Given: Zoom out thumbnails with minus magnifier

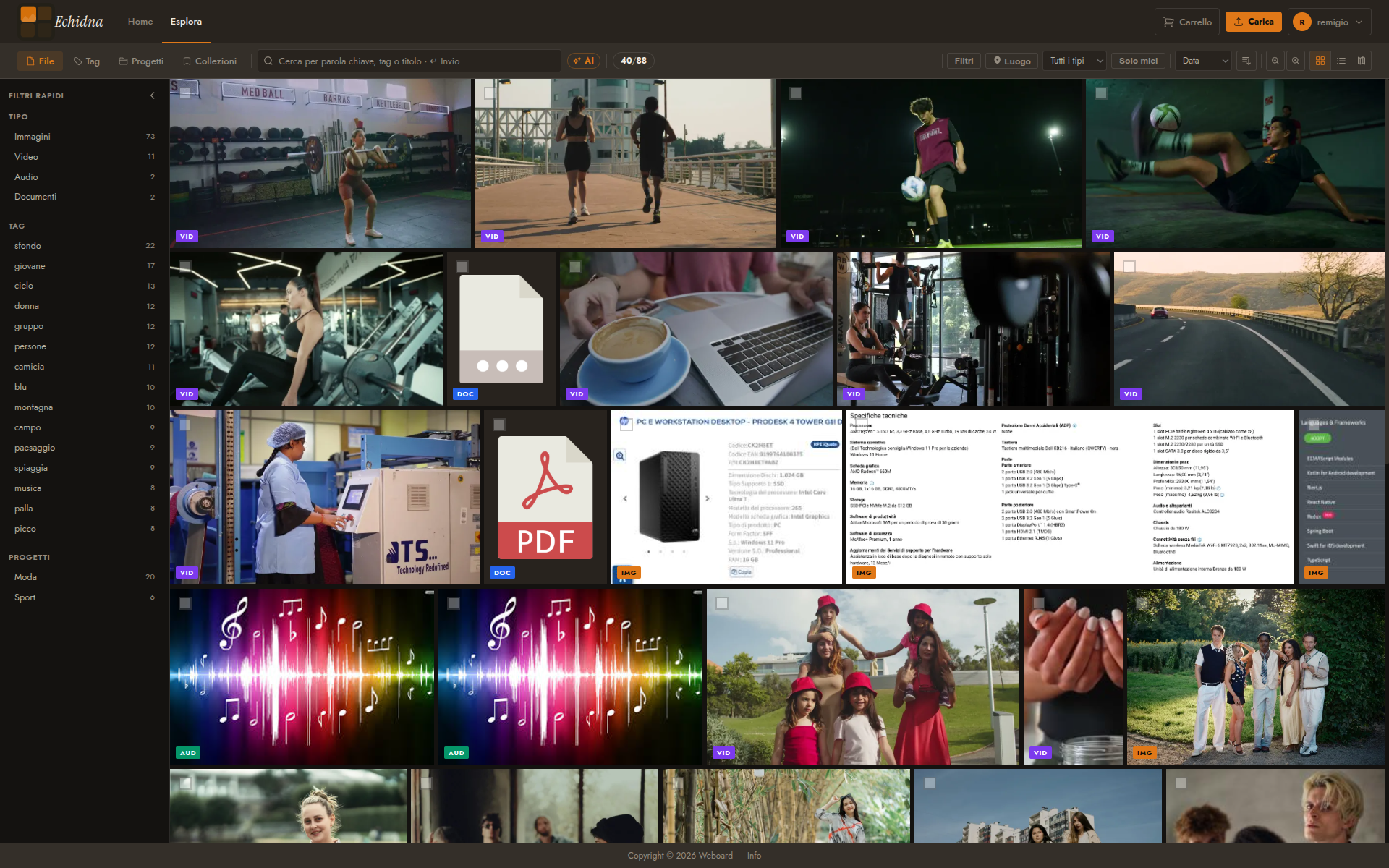Looking at the screenshot, I should (1275, 61).
